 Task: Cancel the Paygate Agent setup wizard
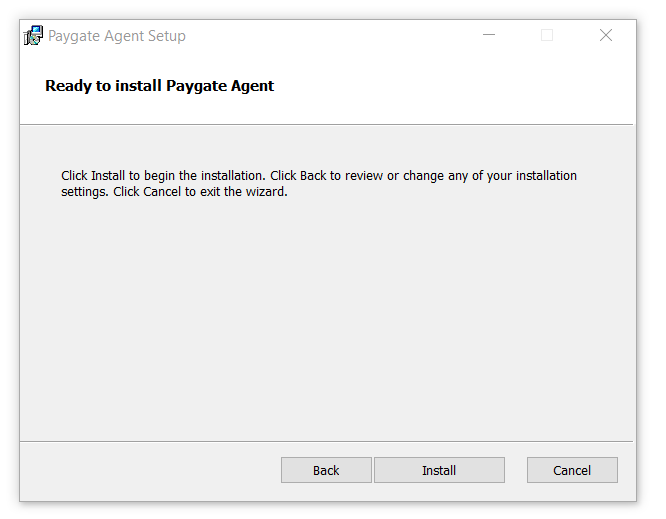point(572,470)
